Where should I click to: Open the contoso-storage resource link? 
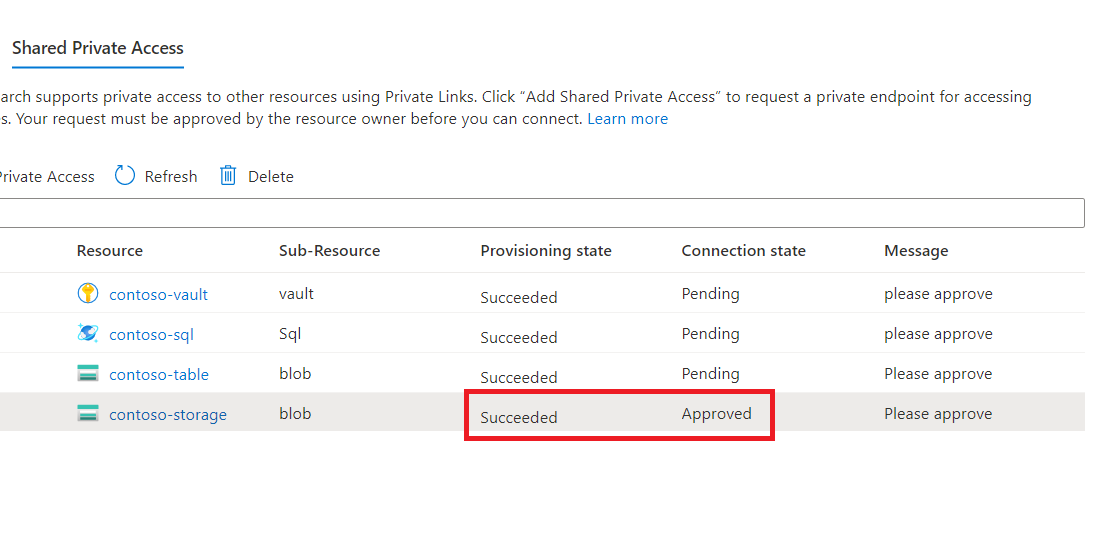coord(168,415)
